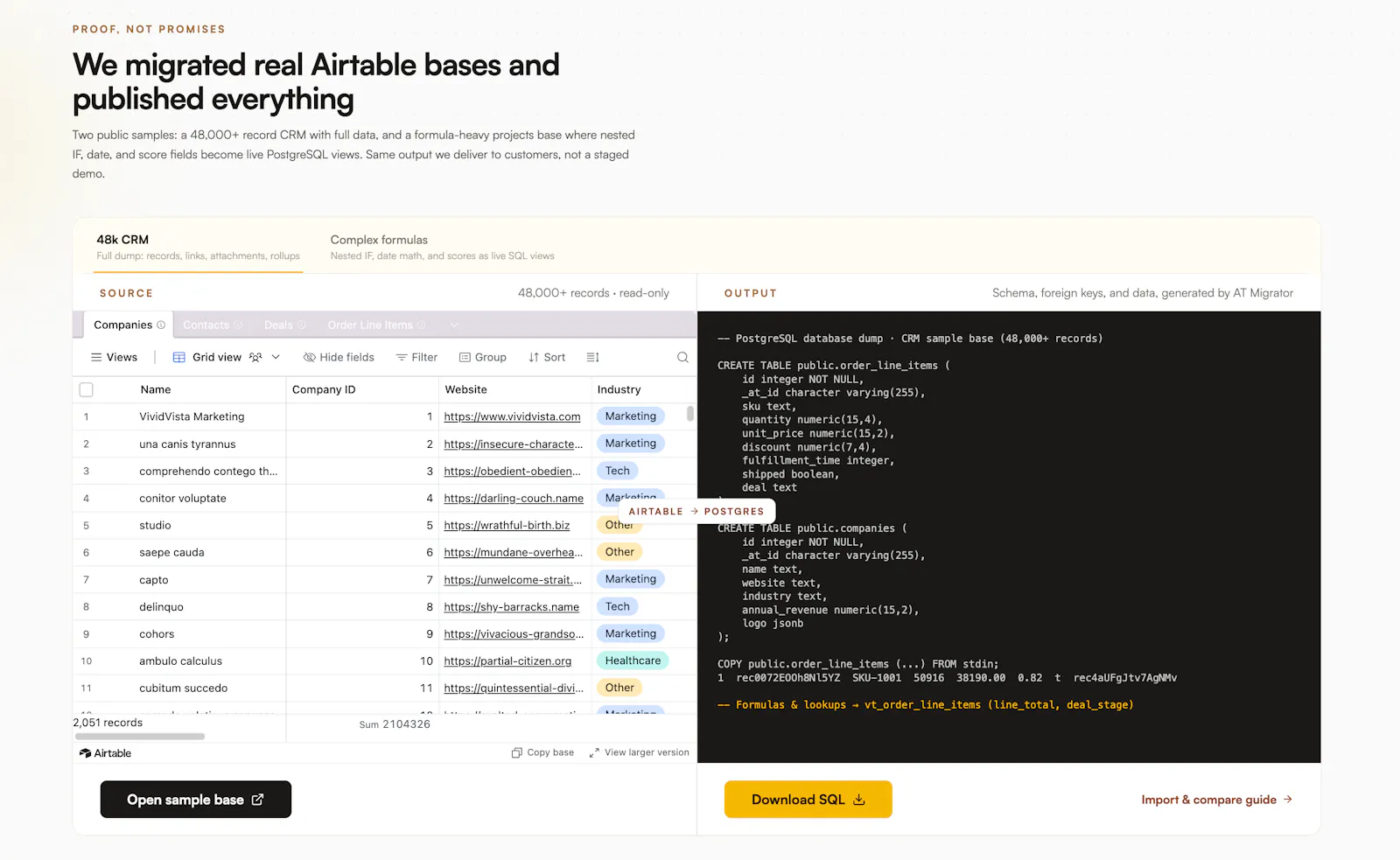Select the 48k CRM sample tab
Viewport: 1400px width, 860px height.
[x=199, y=247]
